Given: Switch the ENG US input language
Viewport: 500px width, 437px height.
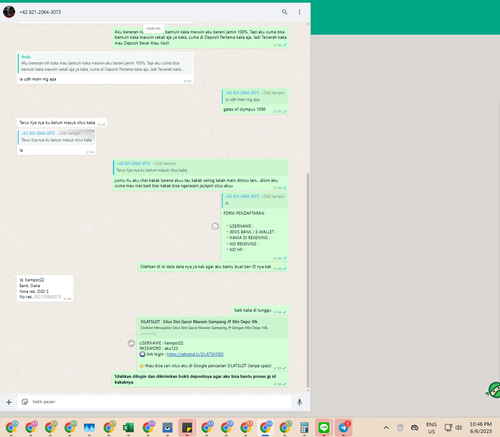Looking at the screenshot, I should click(431, 428).
